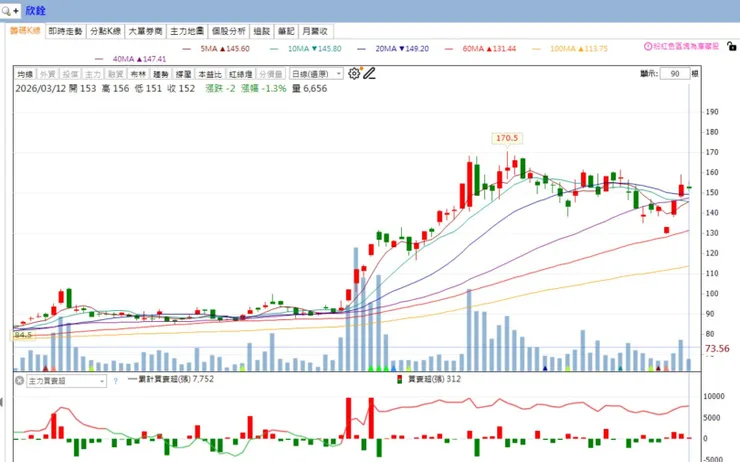Image resolution: width=740 pixels, height=462 pixels.
Task: Open the blue question mark help
Action: tap(115, 381)
